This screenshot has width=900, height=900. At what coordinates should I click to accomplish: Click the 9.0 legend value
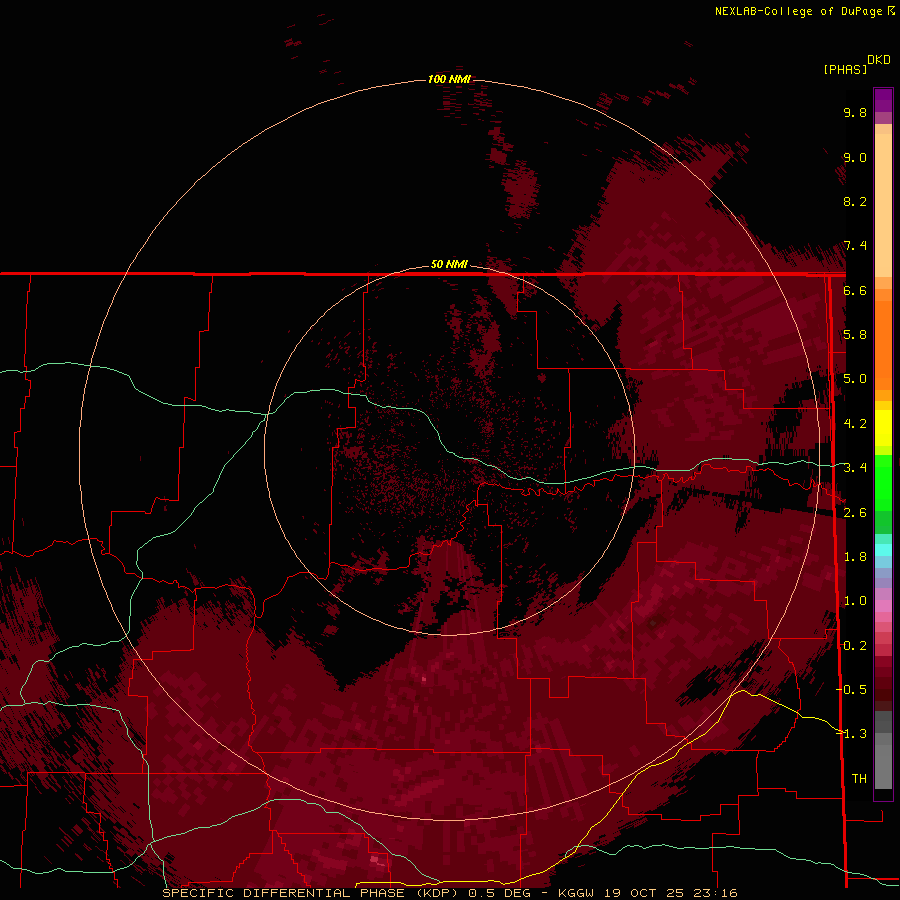(855, 157)
